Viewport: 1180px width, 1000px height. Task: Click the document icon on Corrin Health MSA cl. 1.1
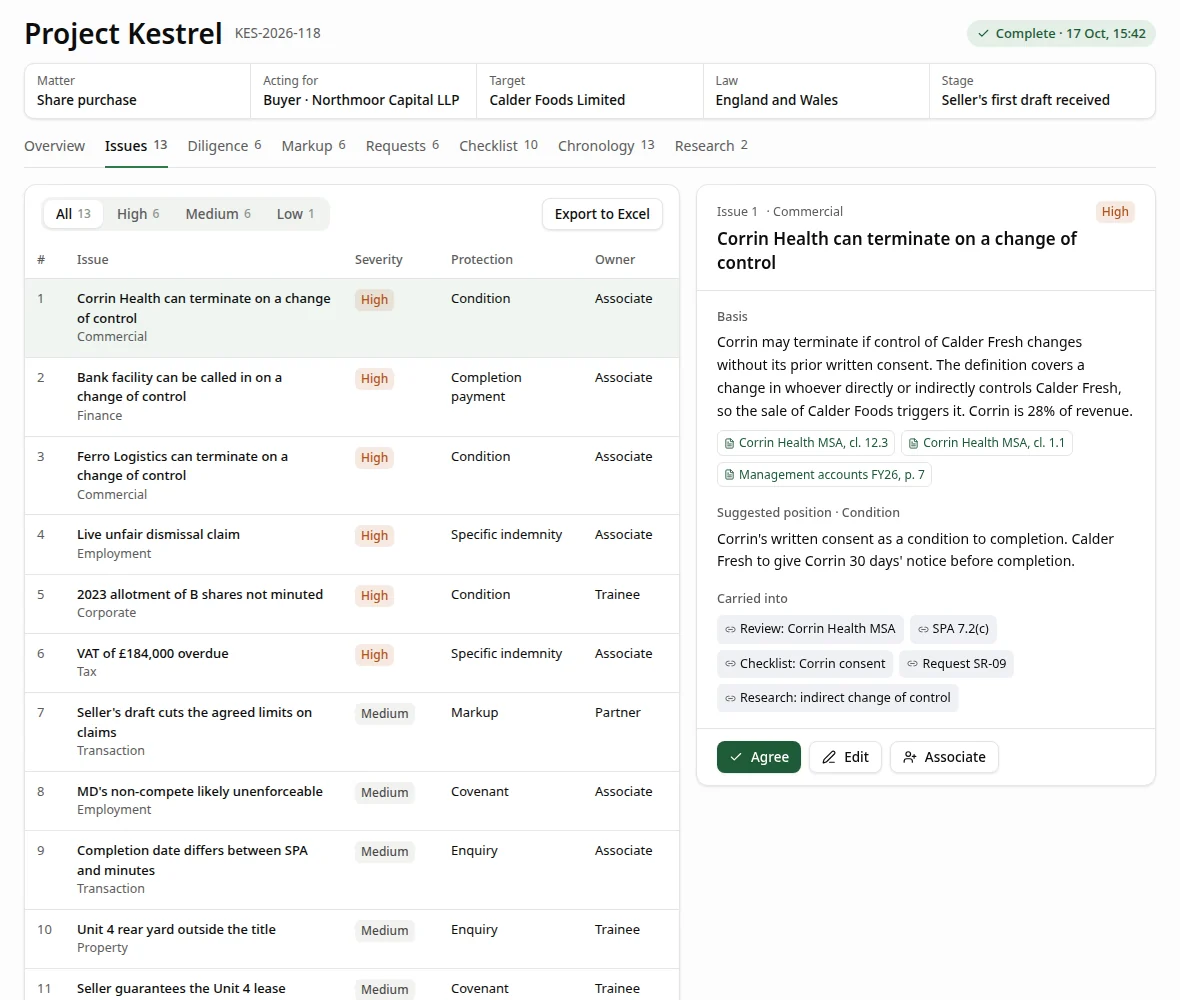(x=913, y=443)
